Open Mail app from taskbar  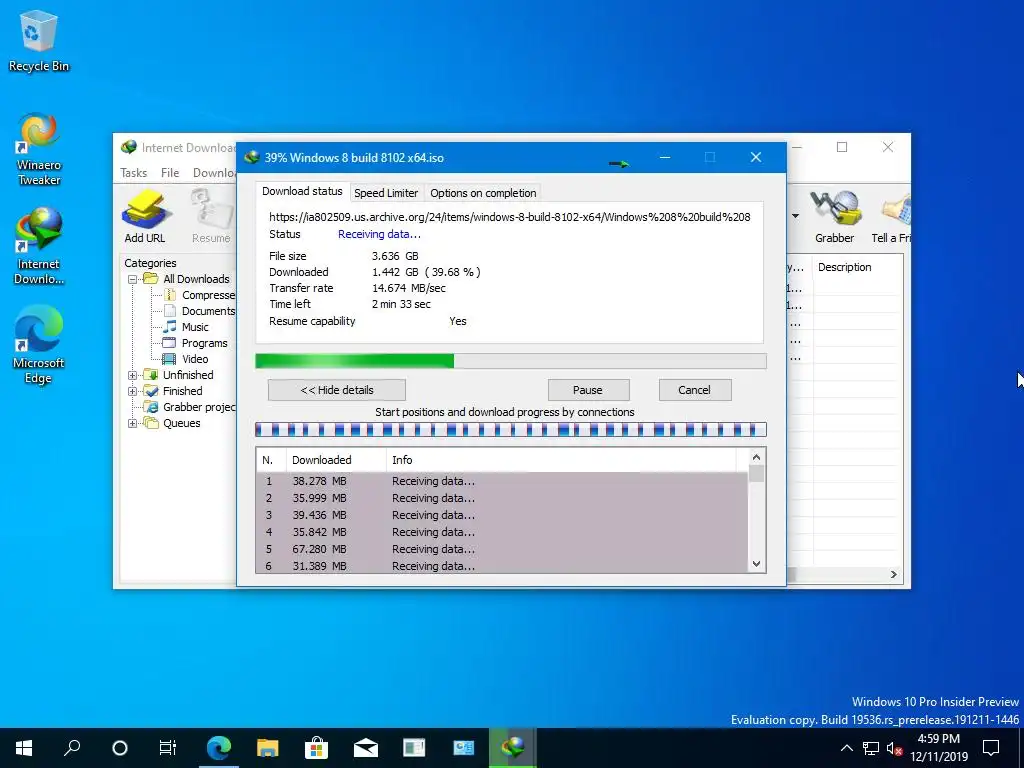(x=366, y=747)
